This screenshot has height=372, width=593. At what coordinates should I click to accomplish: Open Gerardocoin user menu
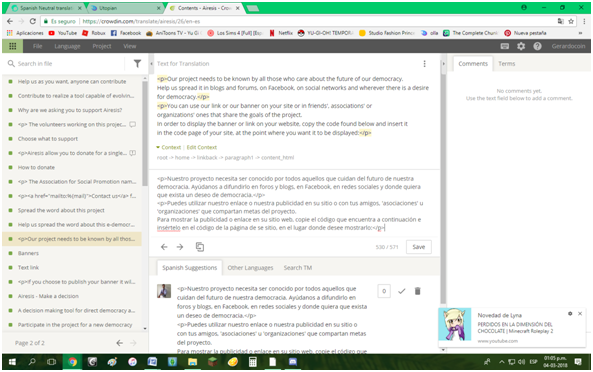pos(568,46)
